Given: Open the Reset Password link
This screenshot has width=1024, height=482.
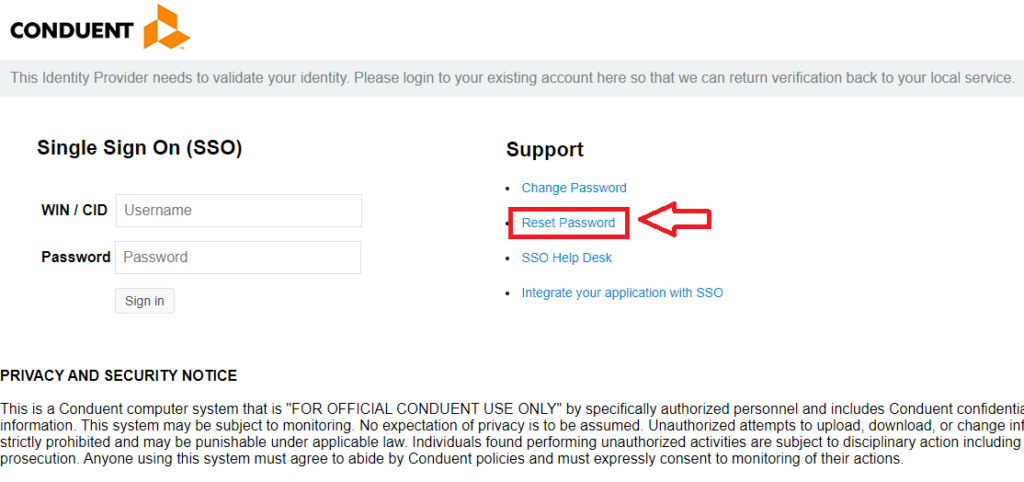Looking at the screenshot, I should click(x=568, y=223).
